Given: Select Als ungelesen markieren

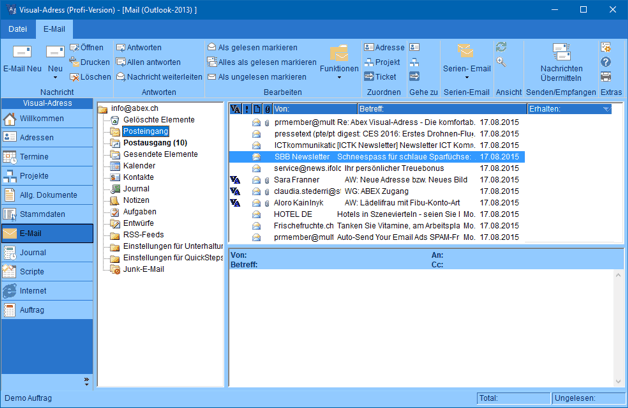Looking at the screenshot, I should (x=257, y=77).
